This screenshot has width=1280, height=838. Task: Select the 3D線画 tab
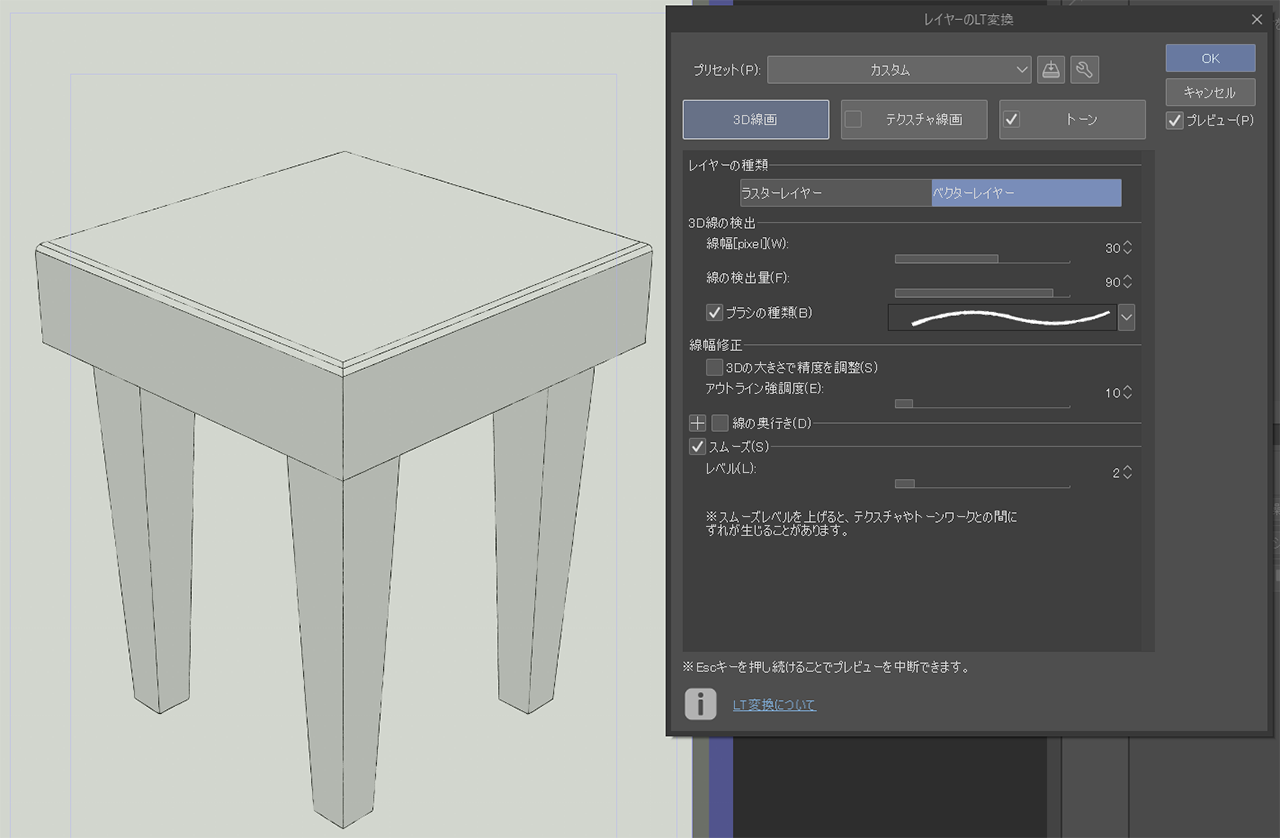point(755,120)
